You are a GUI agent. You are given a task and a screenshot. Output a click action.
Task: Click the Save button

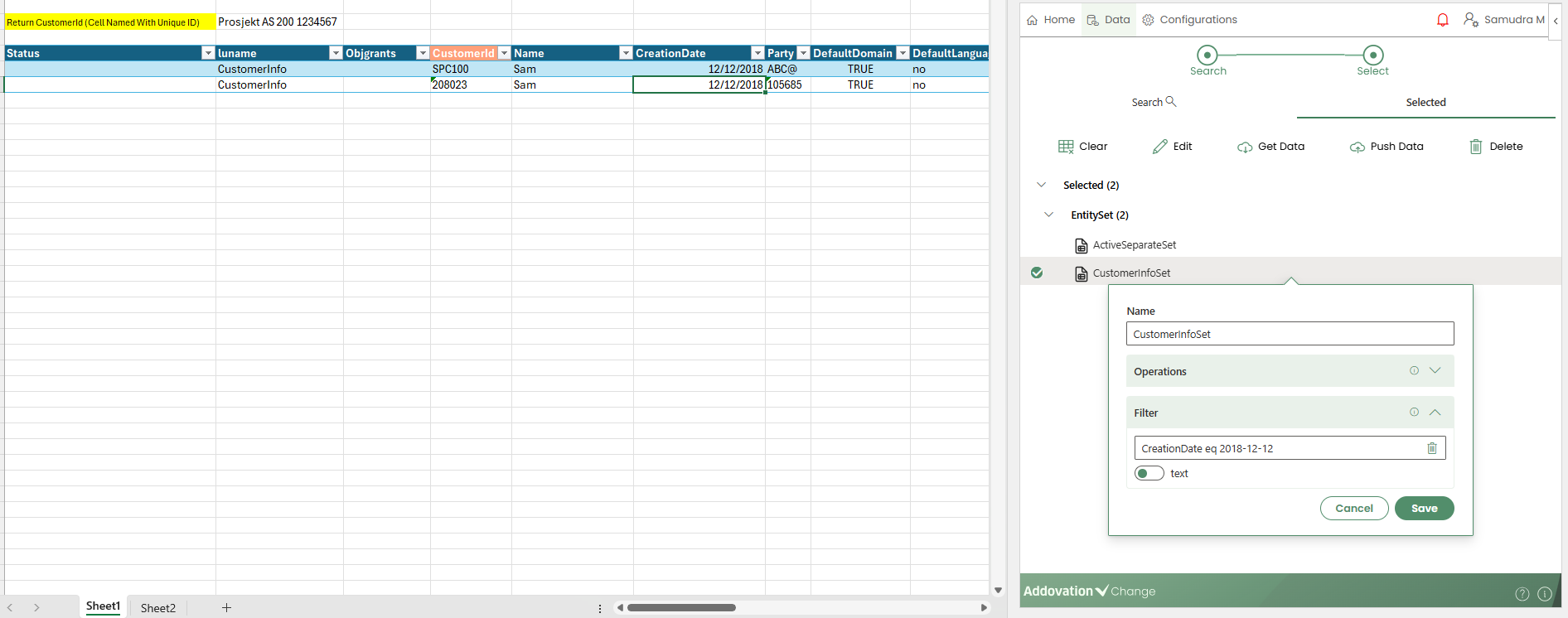pos(1424,508)
